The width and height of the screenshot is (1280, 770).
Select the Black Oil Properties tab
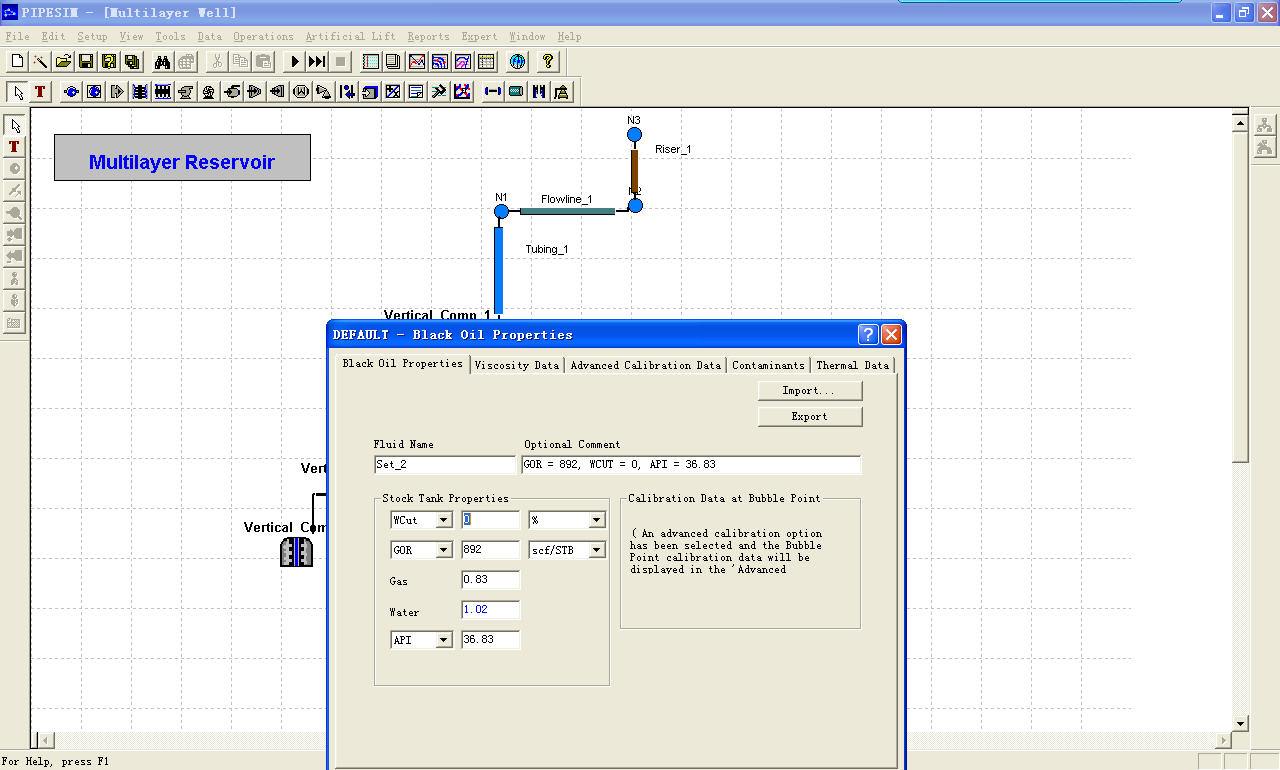tap(402, 363)
